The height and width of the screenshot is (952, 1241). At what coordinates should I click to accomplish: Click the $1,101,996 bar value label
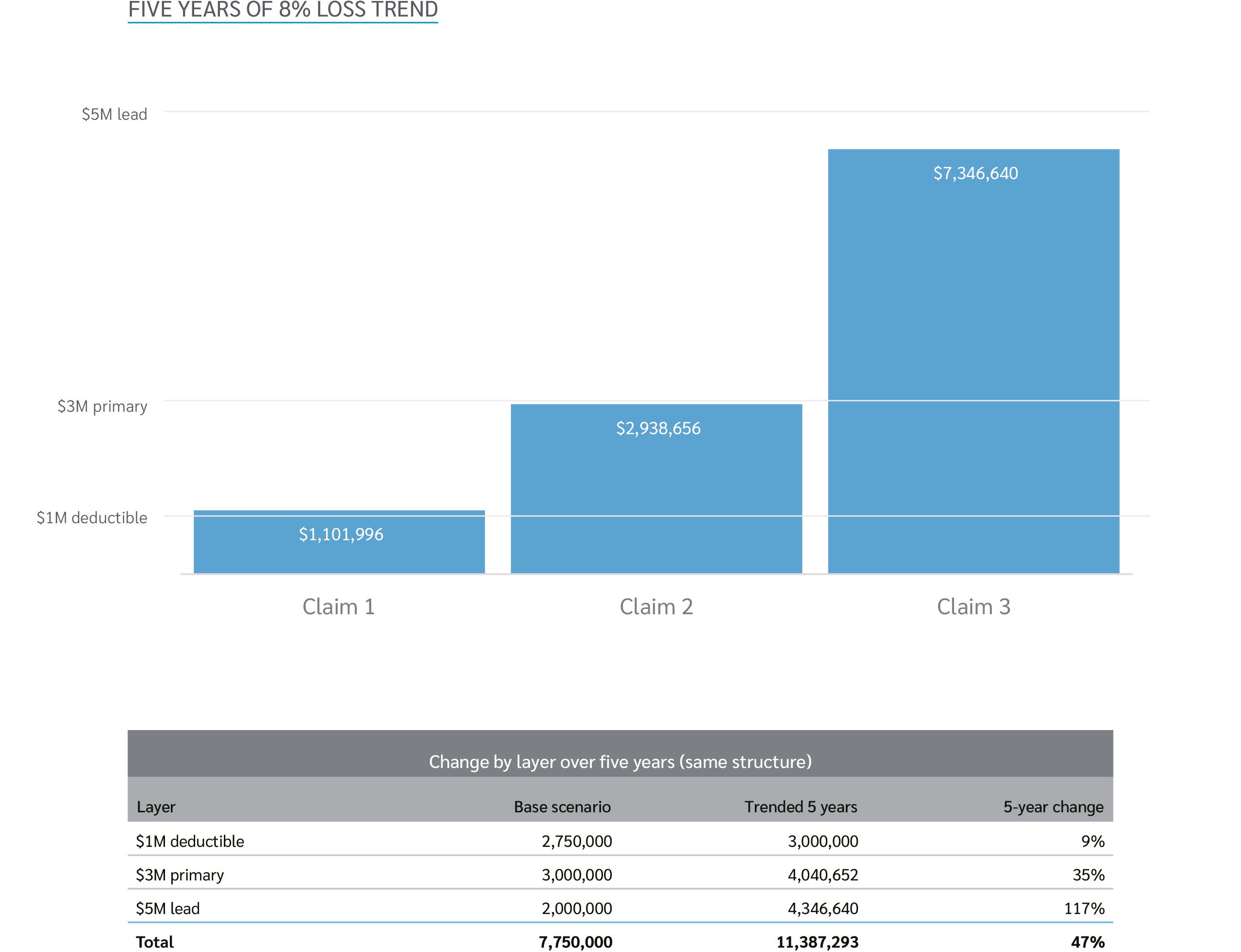point(341,534)
